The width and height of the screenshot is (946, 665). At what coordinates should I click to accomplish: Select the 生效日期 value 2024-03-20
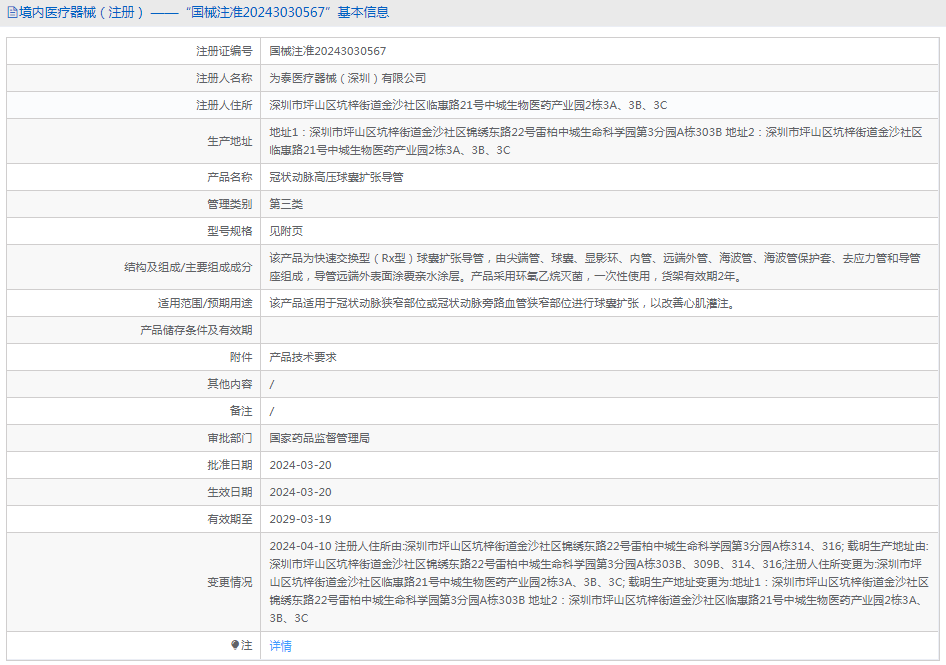300,493
